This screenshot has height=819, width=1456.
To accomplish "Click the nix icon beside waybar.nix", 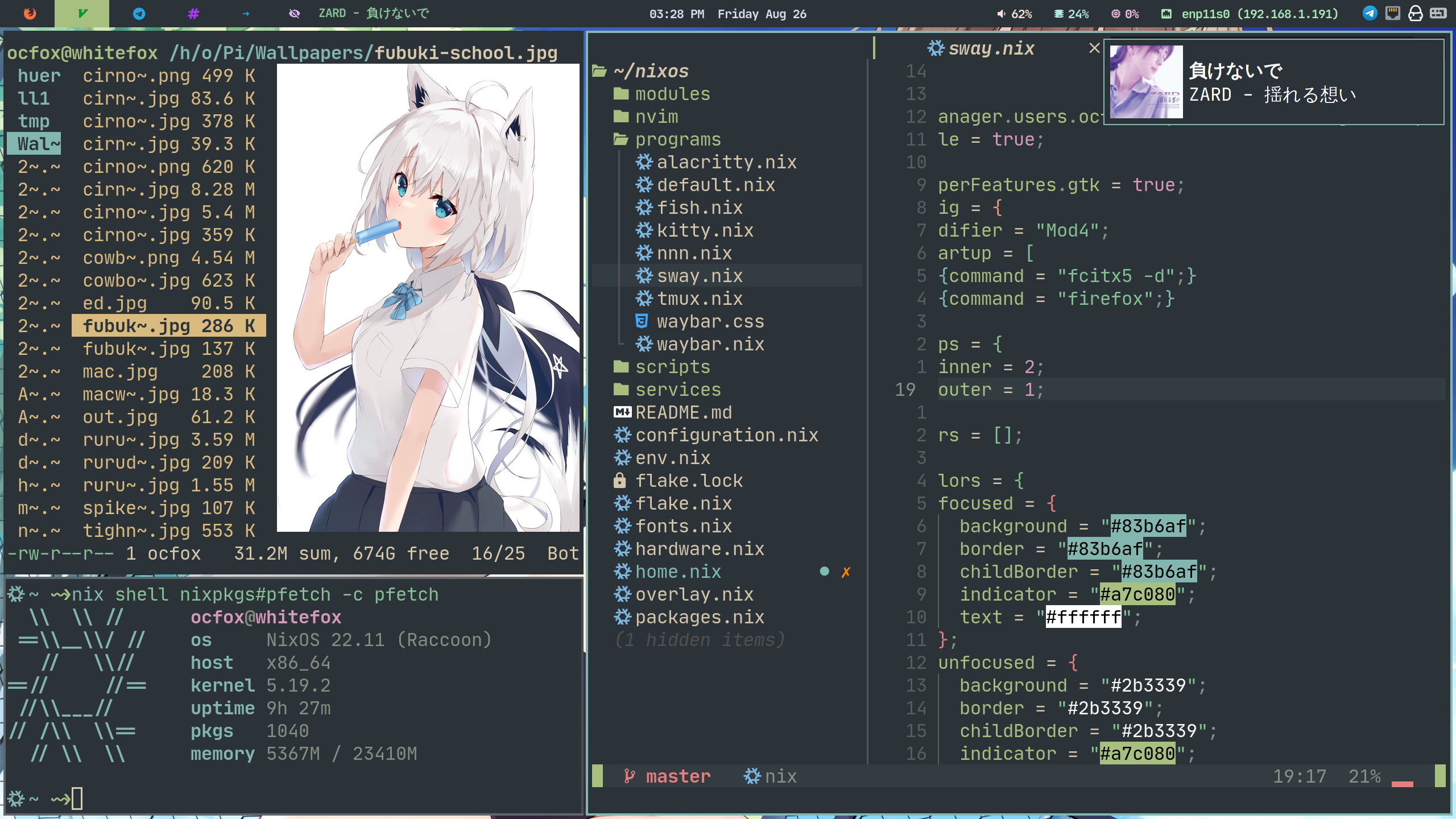I will pyautogui.click(x=644, y=344).
